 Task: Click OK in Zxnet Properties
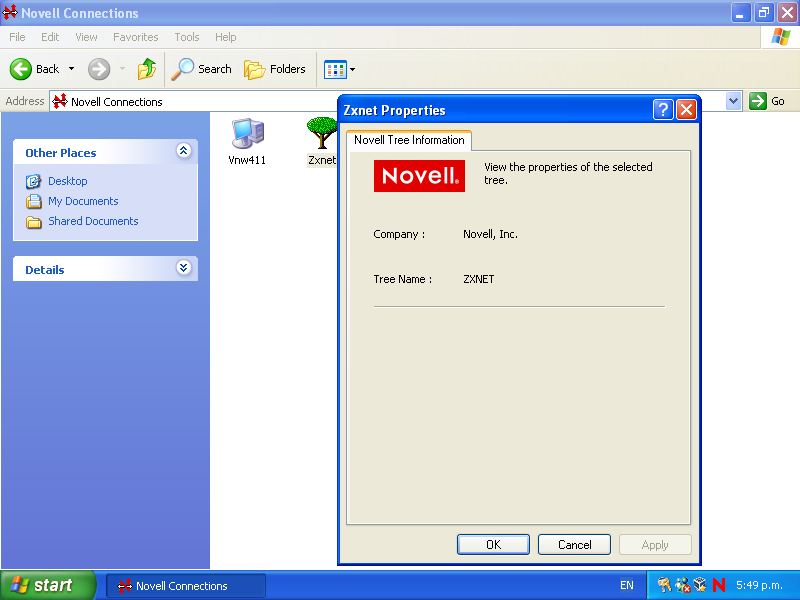pos(493,544)
